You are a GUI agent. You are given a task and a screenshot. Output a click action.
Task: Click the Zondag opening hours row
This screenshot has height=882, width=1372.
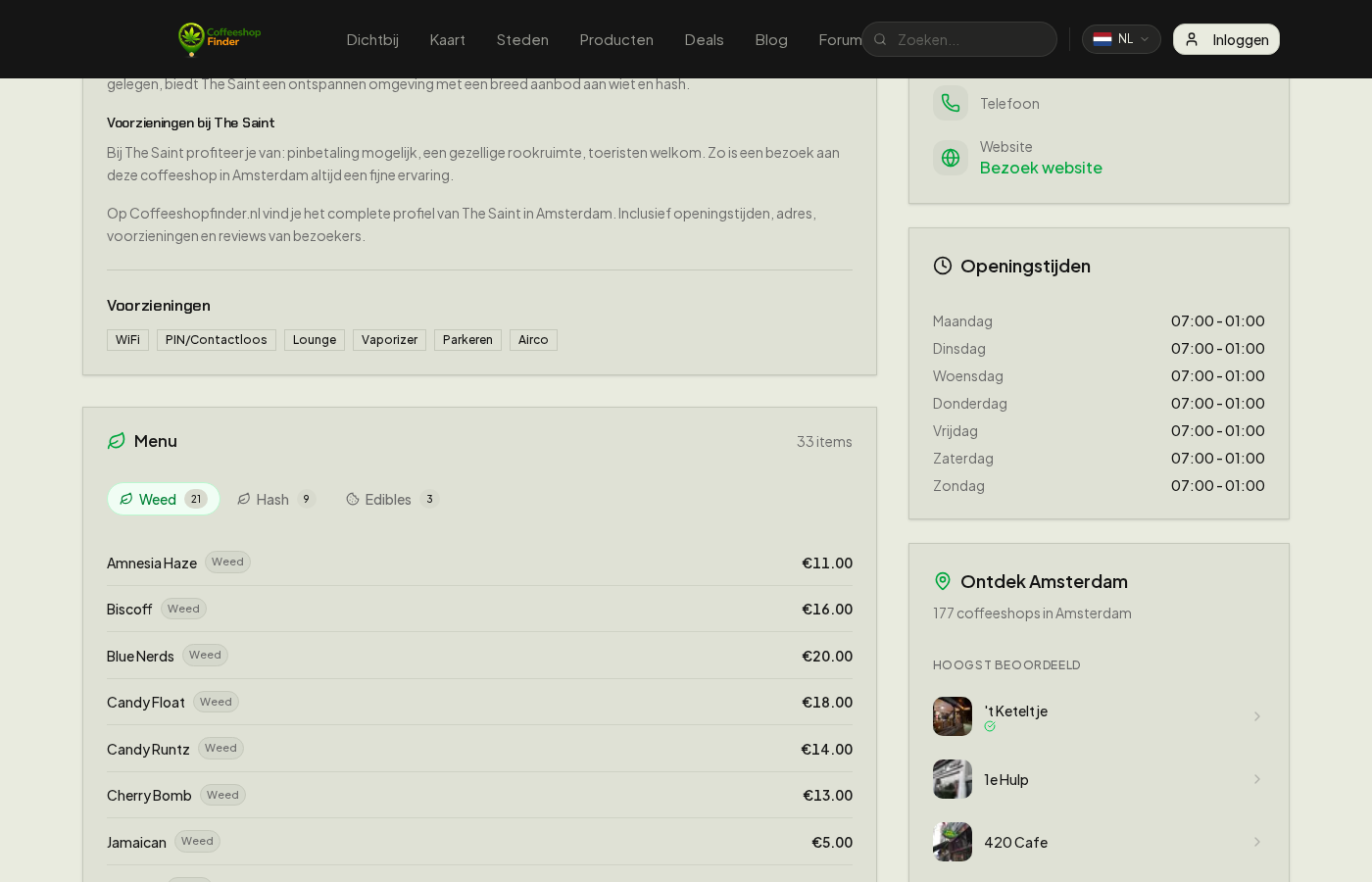tap(1099, 485)
